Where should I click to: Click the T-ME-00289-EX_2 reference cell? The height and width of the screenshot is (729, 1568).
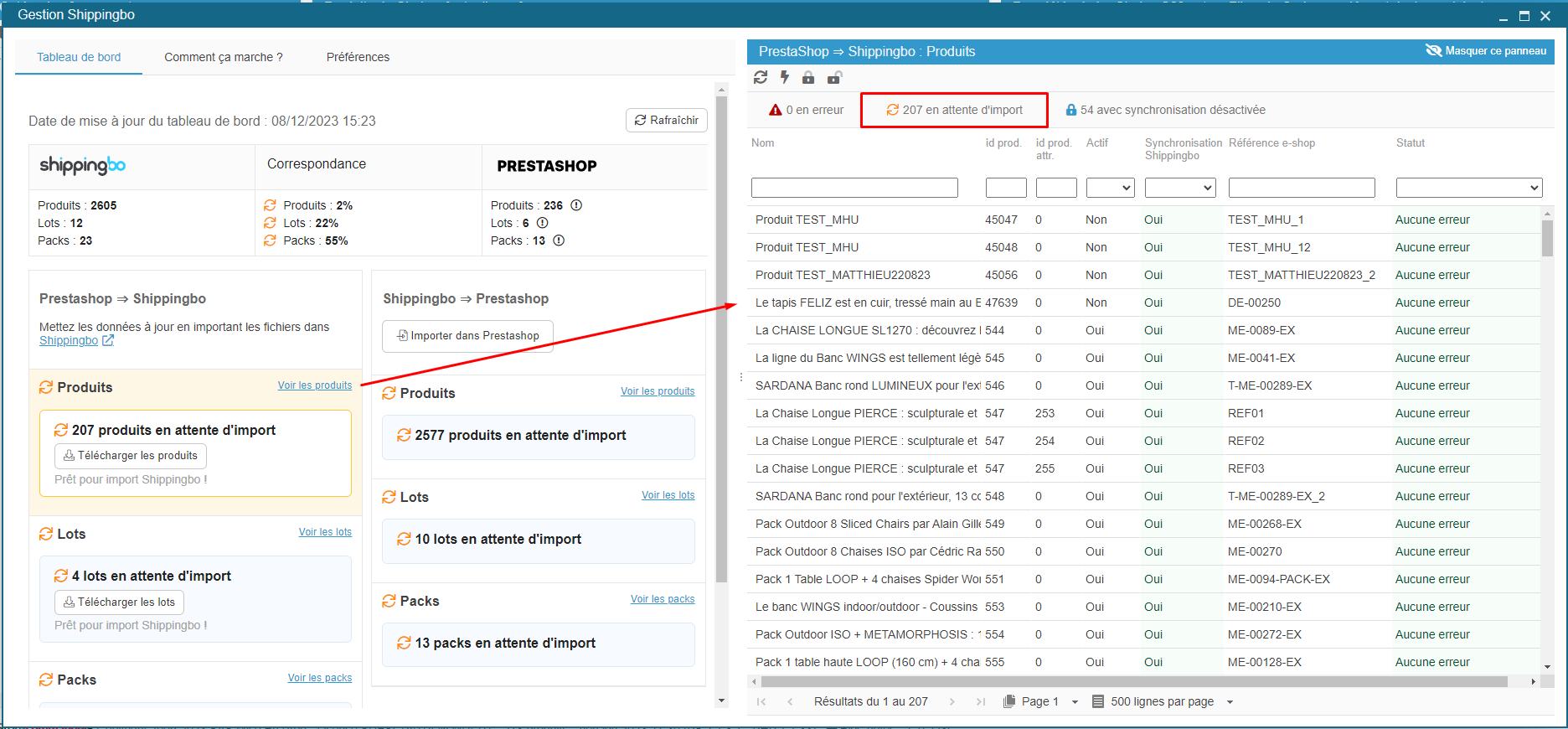pyautogui.click(x=1277, y=496)
